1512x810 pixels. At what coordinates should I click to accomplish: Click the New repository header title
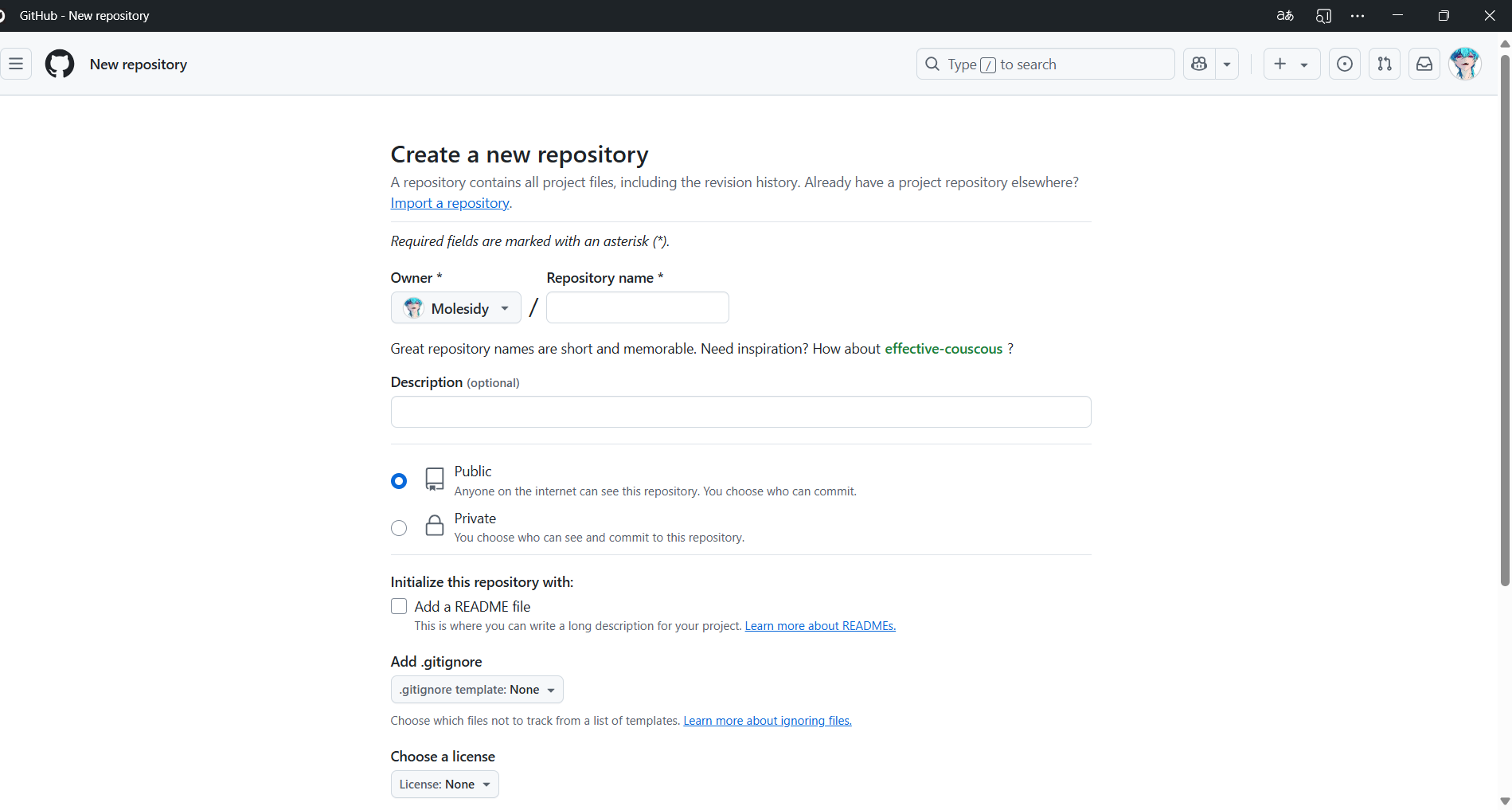coord(139,65)
